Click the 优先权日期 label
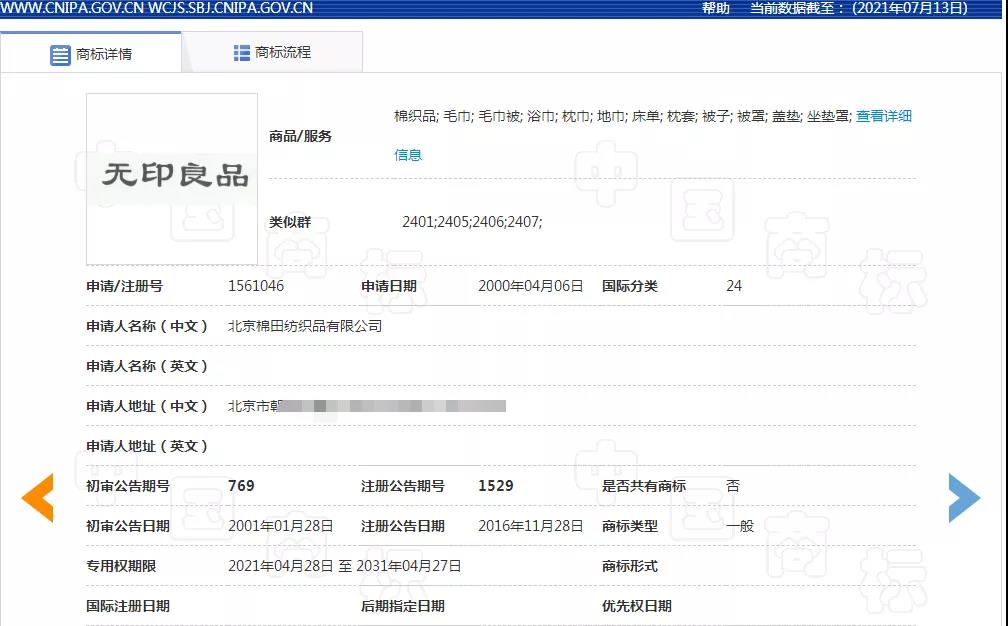Screen dimensions: 1008x626 coord(636,605)
